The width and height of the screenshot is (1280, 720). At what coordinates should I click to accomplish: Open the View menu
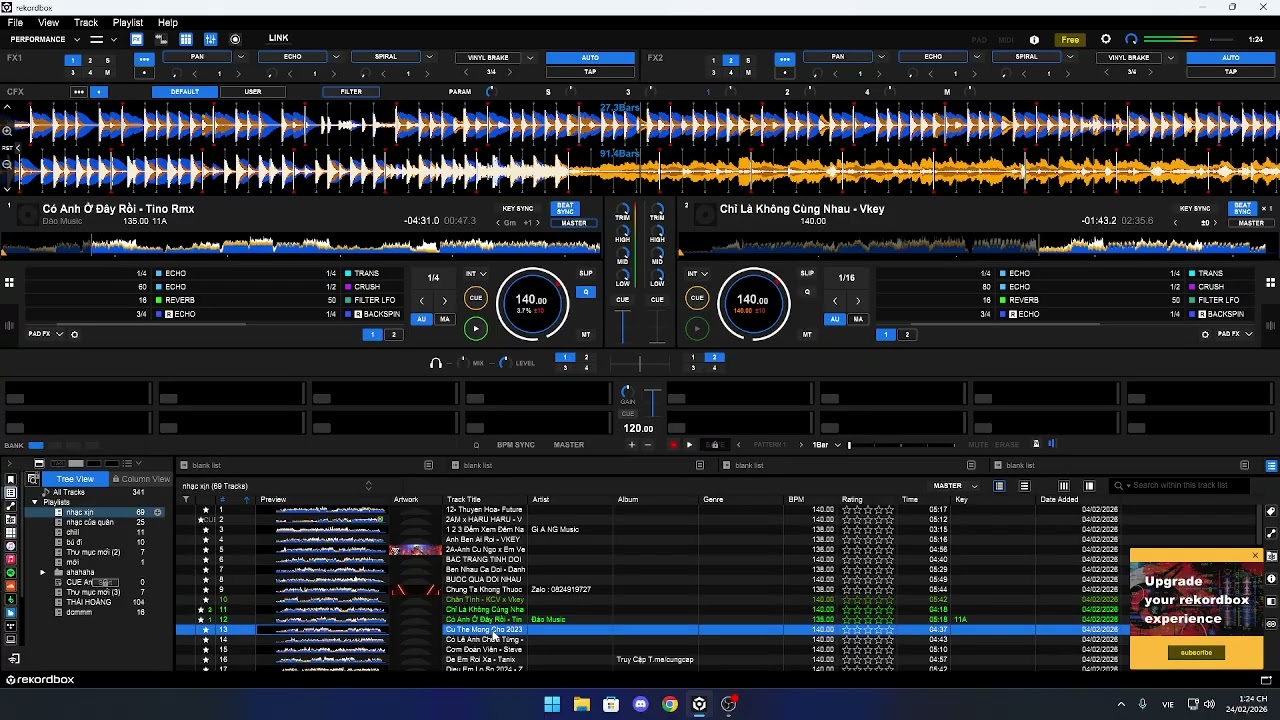coord(48,22)
